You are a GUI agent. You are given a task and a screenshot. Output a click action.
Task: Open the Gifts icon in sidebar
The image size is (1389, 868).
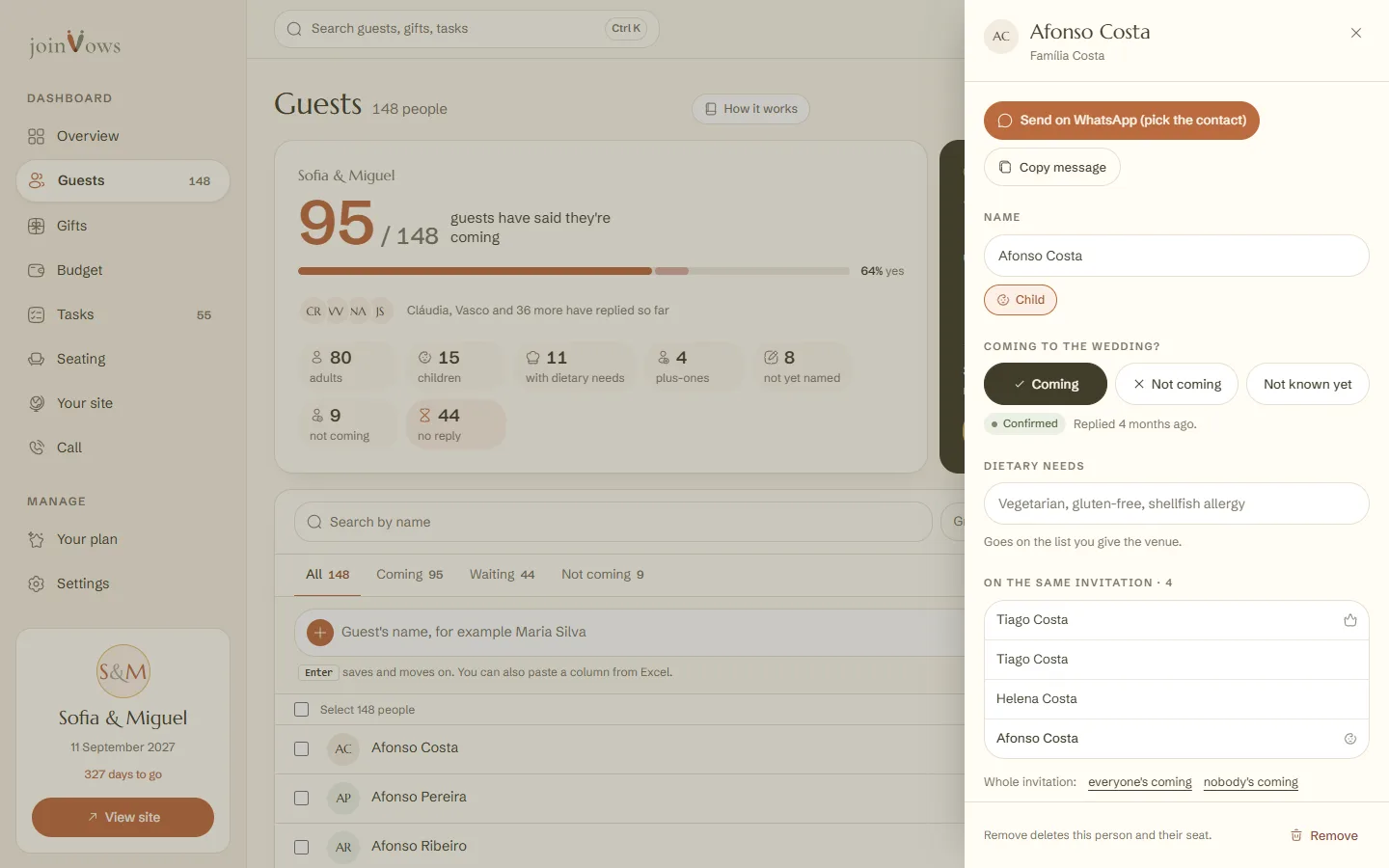click(37, 226)
